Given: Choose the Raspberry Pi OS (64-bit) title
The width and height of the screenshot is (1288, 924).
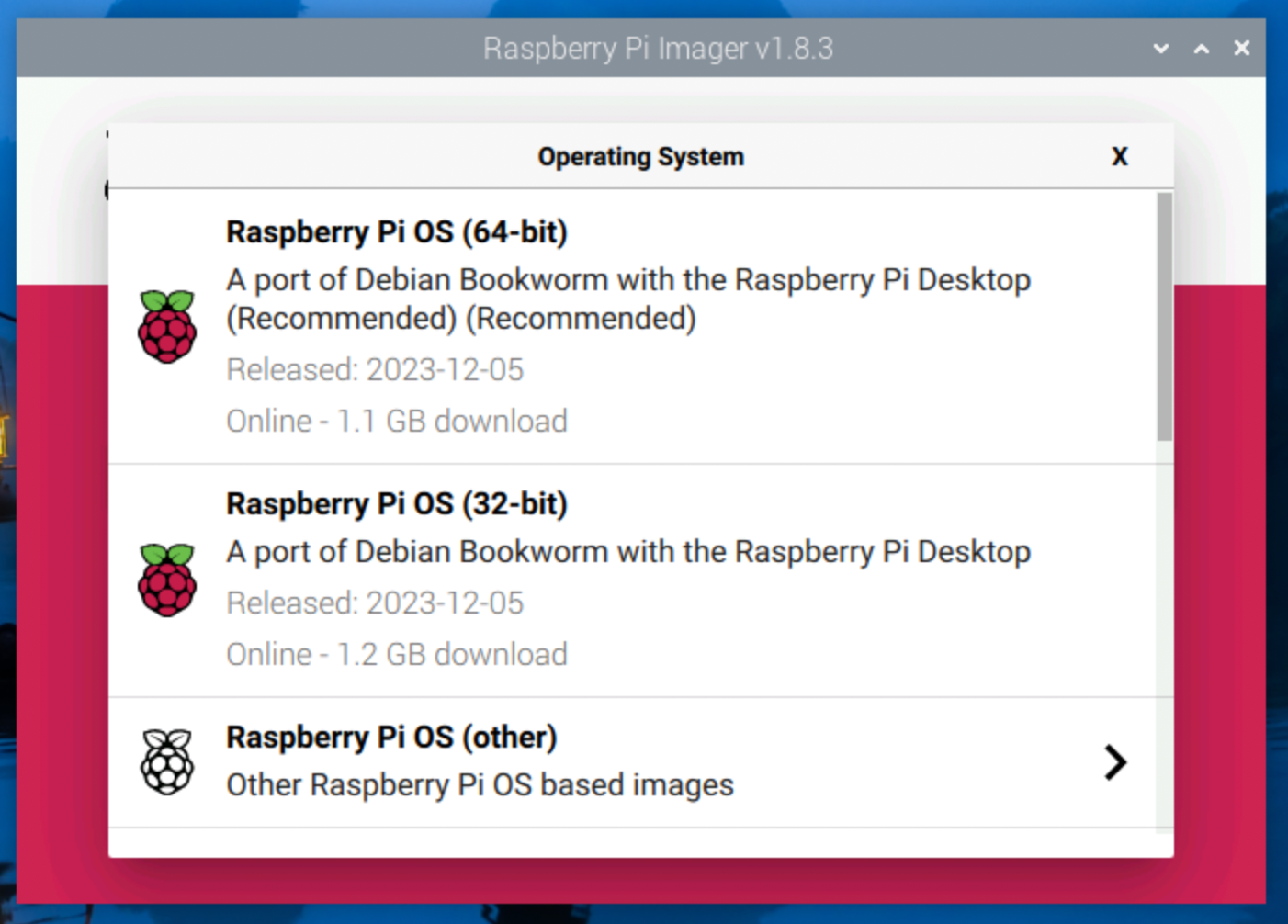Looking at the screenshot, I should (x=397, y=232).
